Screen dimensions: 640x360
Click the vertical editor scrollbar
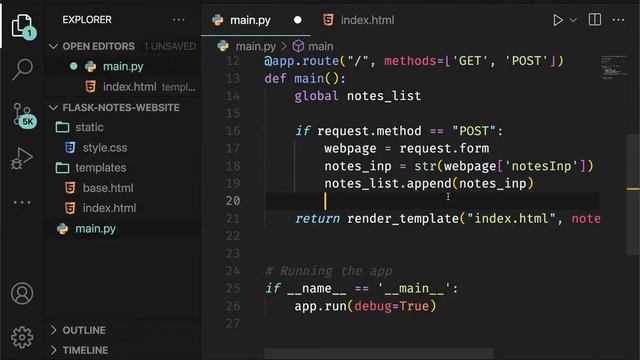tap(633, 194)
